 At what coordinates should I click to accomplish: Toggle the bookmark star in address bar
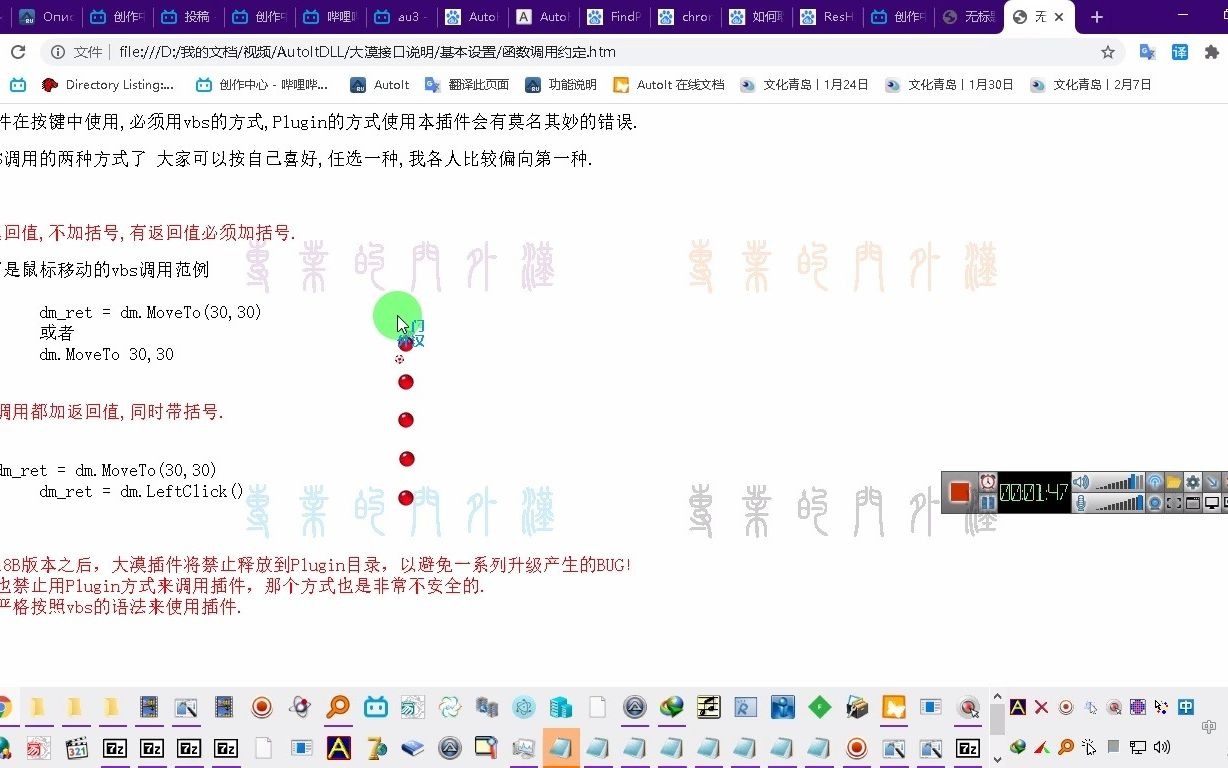tap(1108, 51)
